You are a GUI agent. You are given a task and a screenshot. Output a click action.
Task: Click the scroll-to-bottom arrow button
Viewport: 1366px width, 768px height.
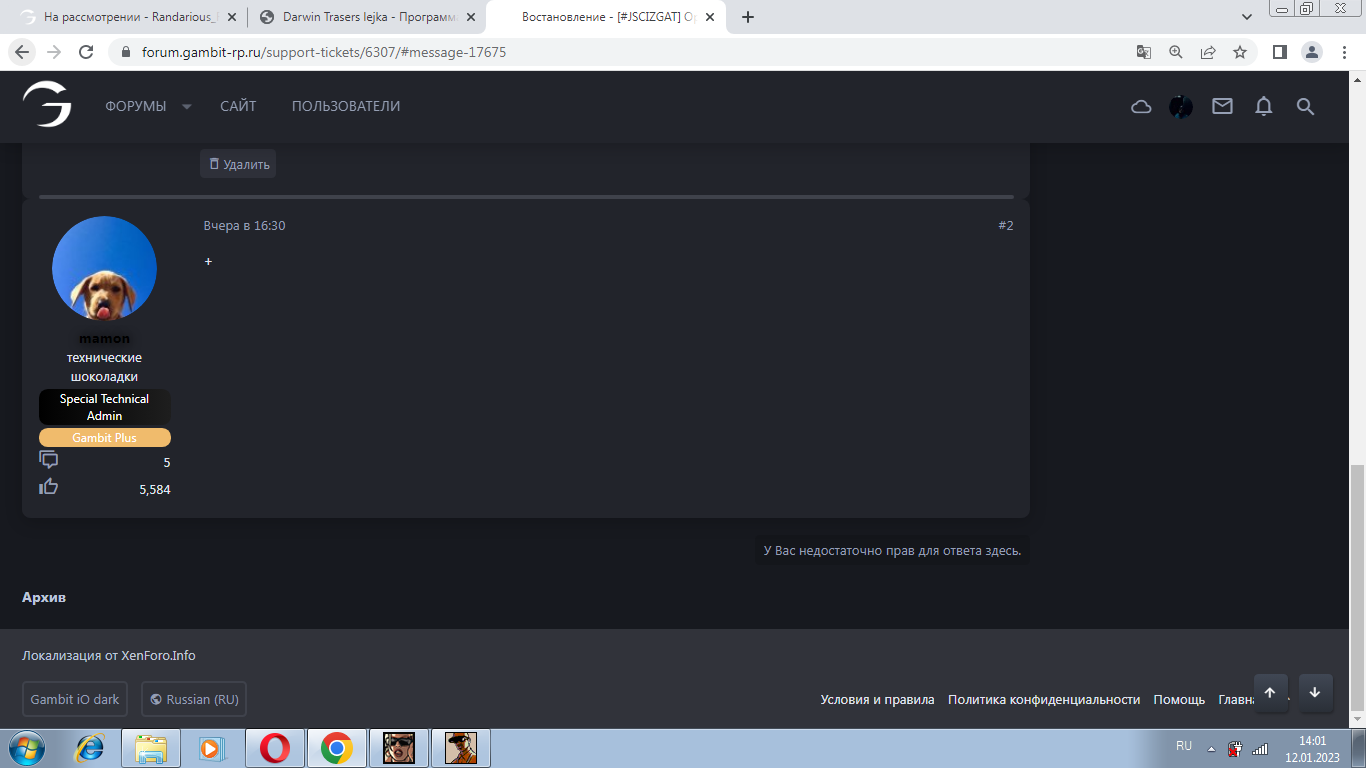click(x=1315, y=693)
